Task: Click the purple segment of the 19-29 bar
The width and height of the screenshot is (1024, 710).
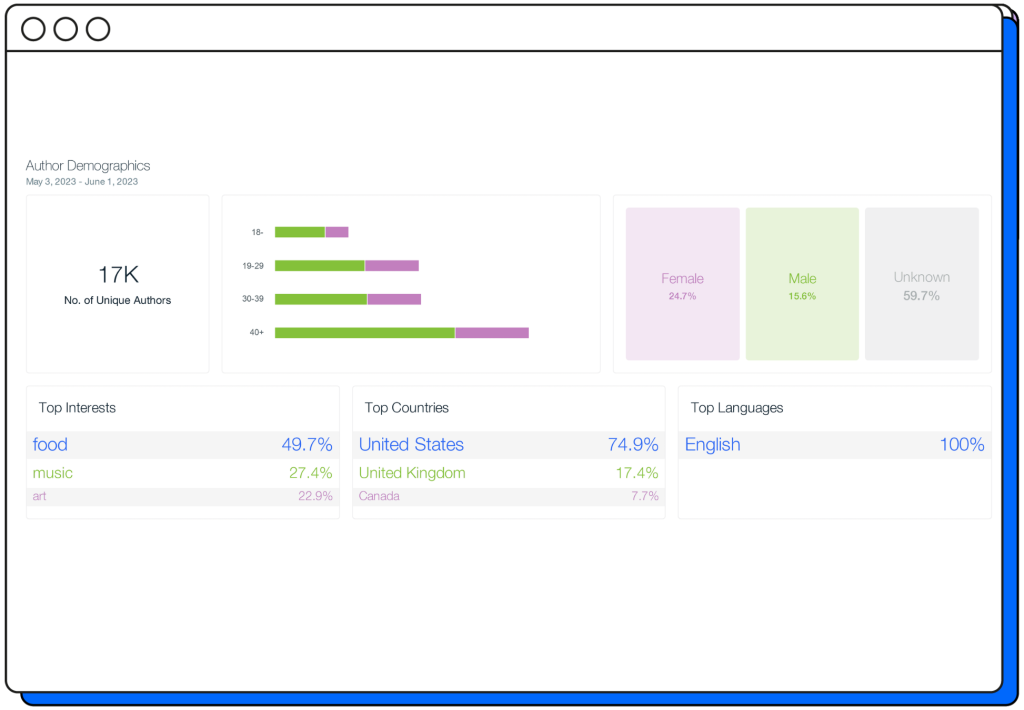Action: (392, 266)
